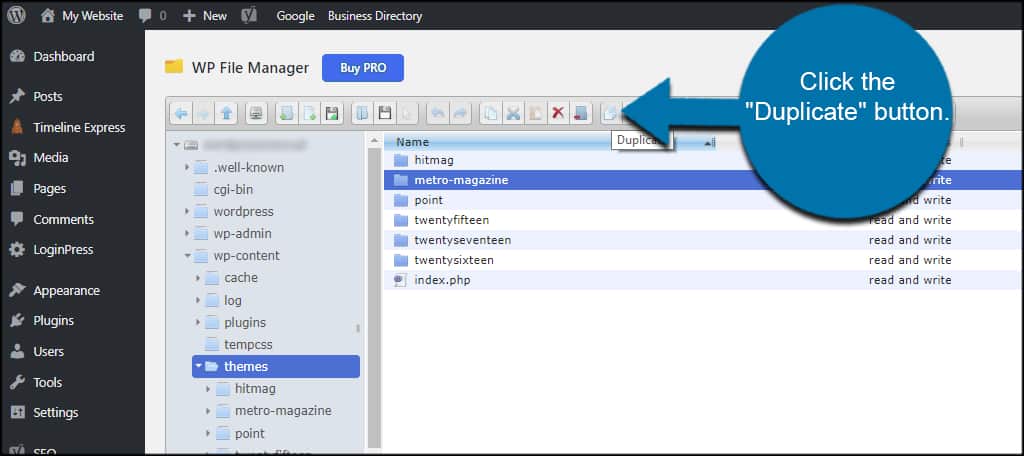Click the Open toolbar icon

362,113
